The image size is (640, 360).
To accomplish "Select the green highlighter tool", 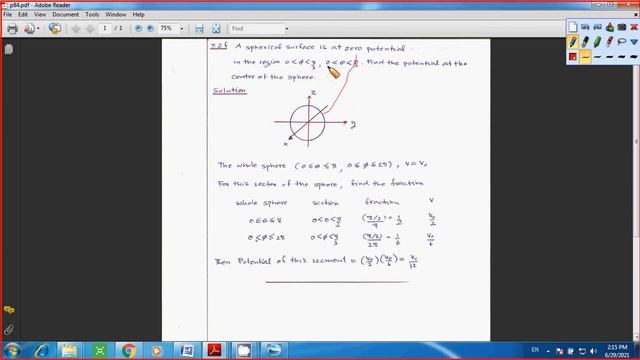I will tap(597, 42).
